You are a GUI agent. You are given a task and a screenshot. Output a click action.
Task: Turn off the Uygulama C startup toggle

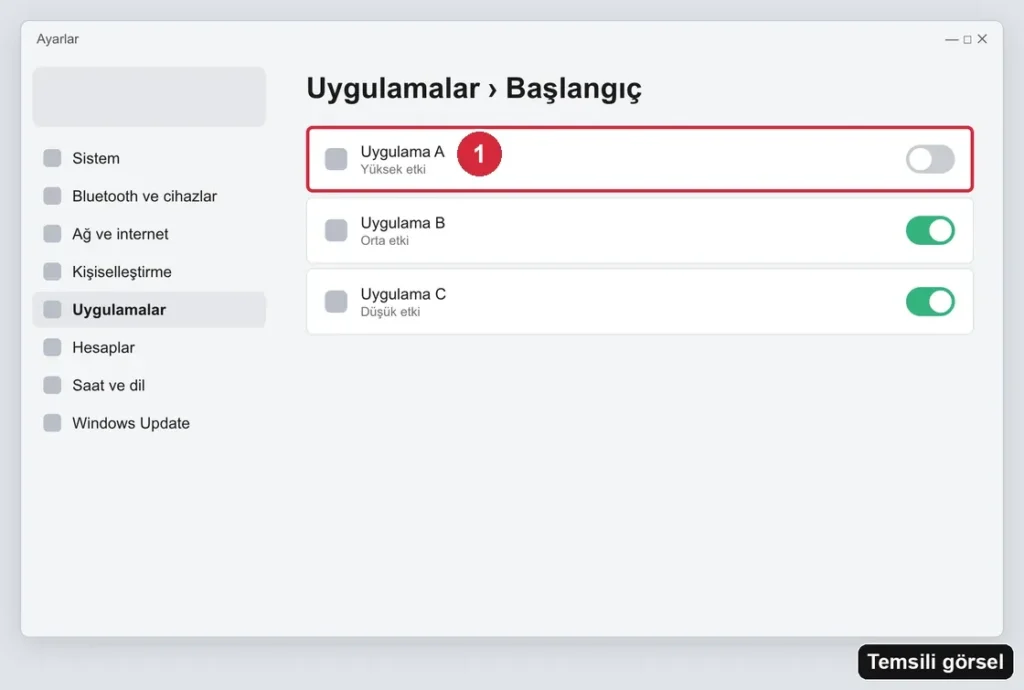tap(930, 302)
